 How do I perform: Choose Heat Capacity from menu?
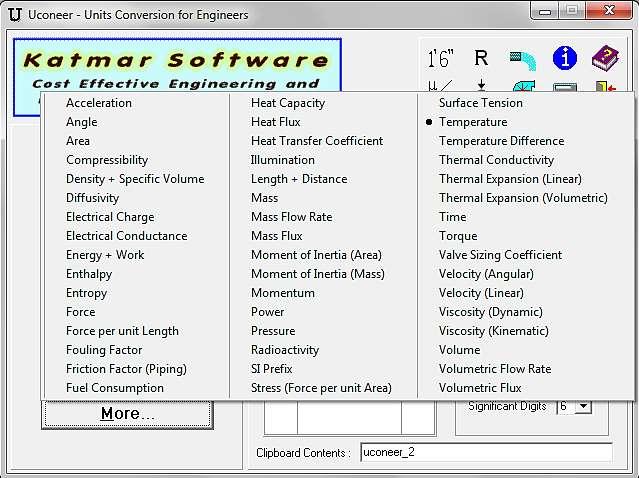[288, 103]
